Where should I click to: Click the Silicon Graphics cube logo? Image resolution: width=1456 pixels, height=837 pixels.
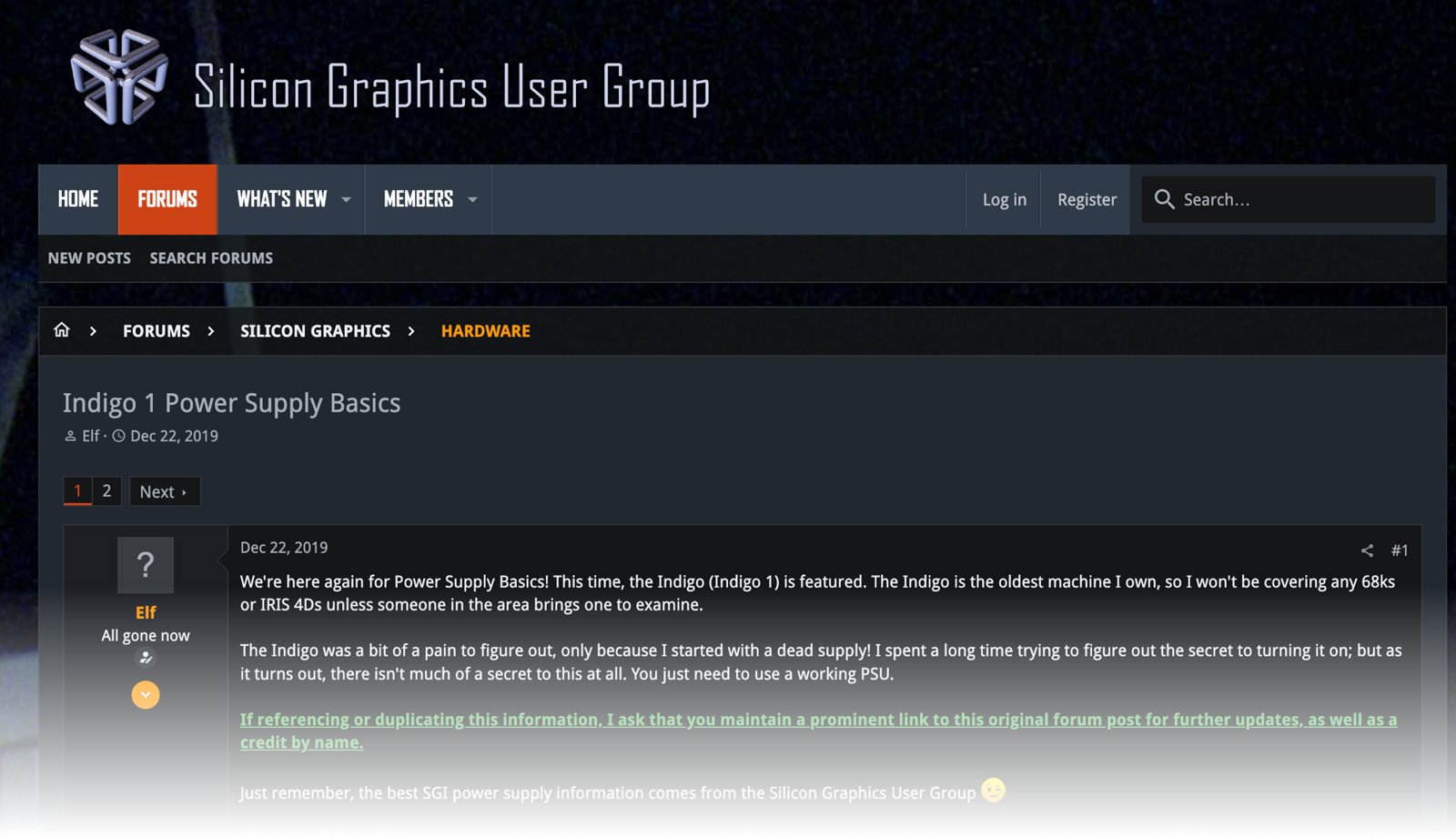[119, 77]
